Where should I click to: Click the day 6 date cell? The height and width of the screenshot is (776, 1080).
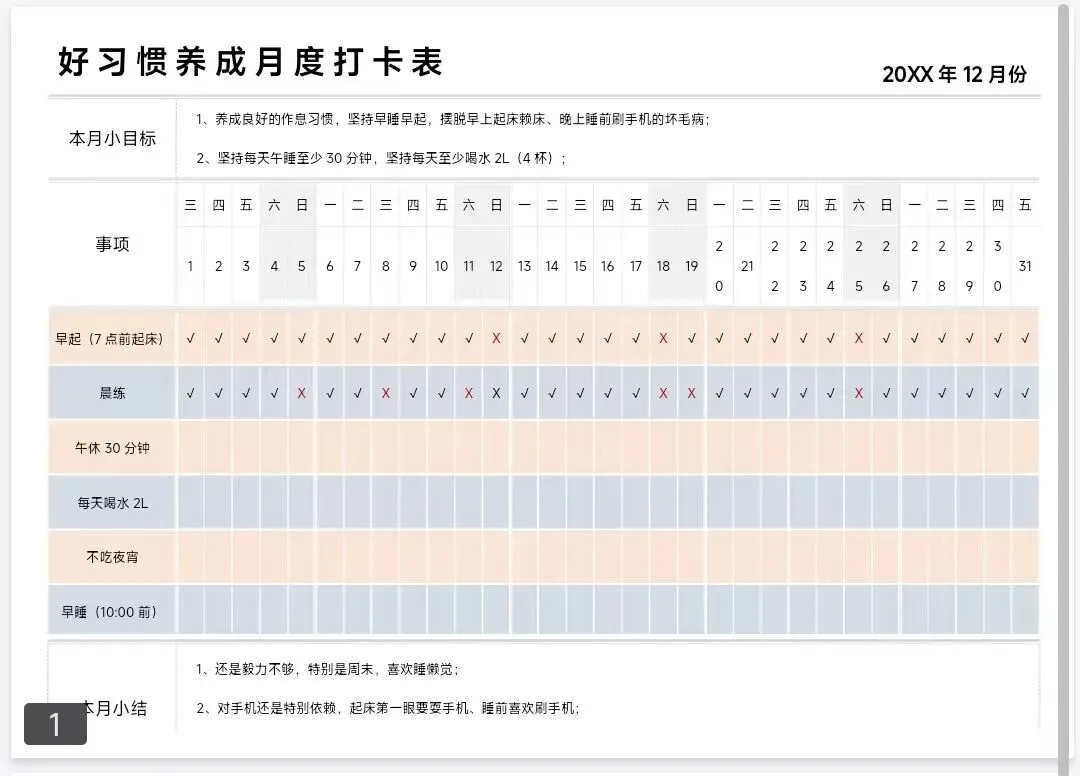(x=330, y=266)
